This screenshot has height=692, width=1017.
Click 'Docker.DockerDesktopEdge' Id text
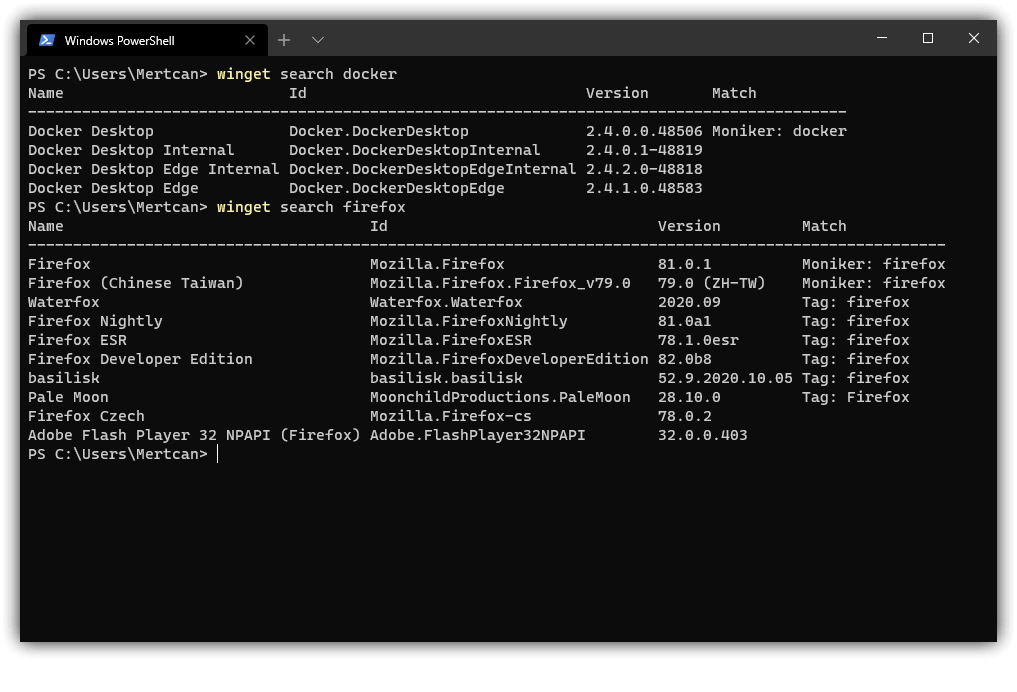(x=396, y=188)
